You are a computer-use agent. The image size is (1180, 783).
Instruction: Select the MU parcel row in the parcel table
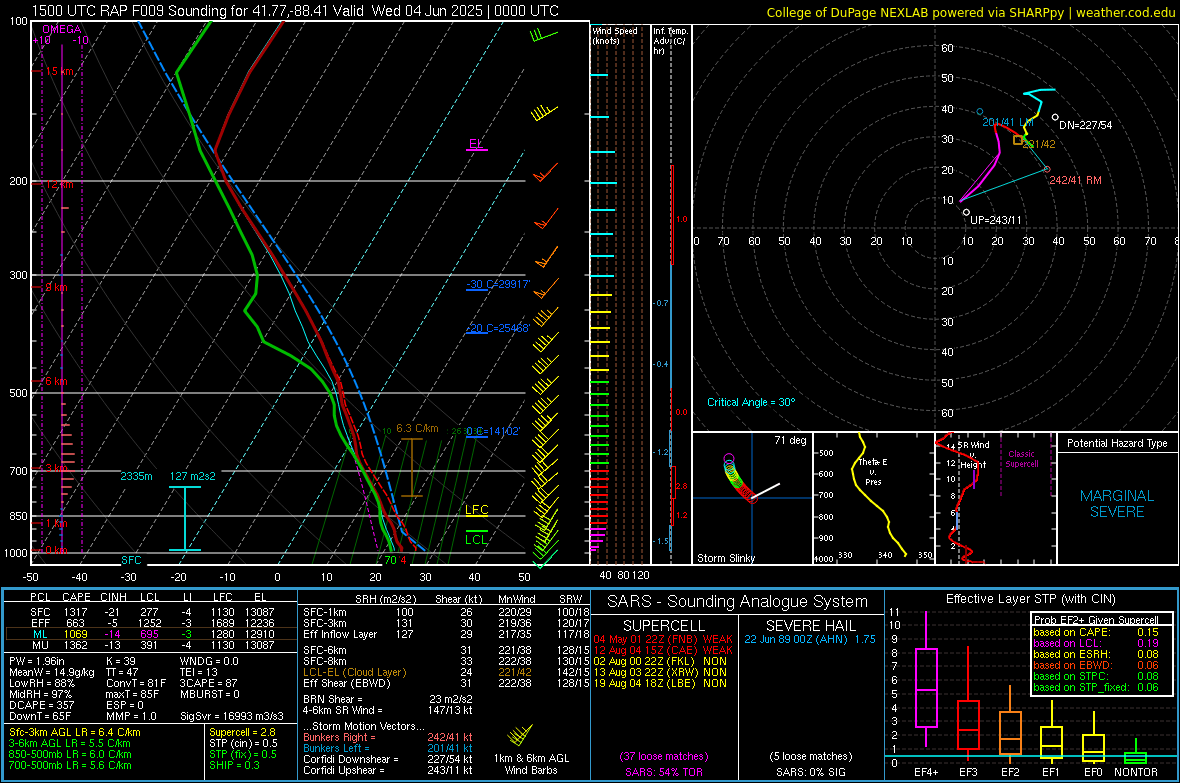tap(151, 644)
